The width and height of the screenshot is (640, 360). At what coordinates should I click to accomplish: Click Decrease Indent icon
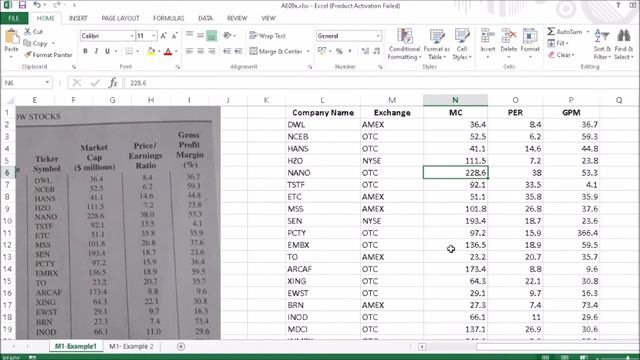(x=227, y=51)
